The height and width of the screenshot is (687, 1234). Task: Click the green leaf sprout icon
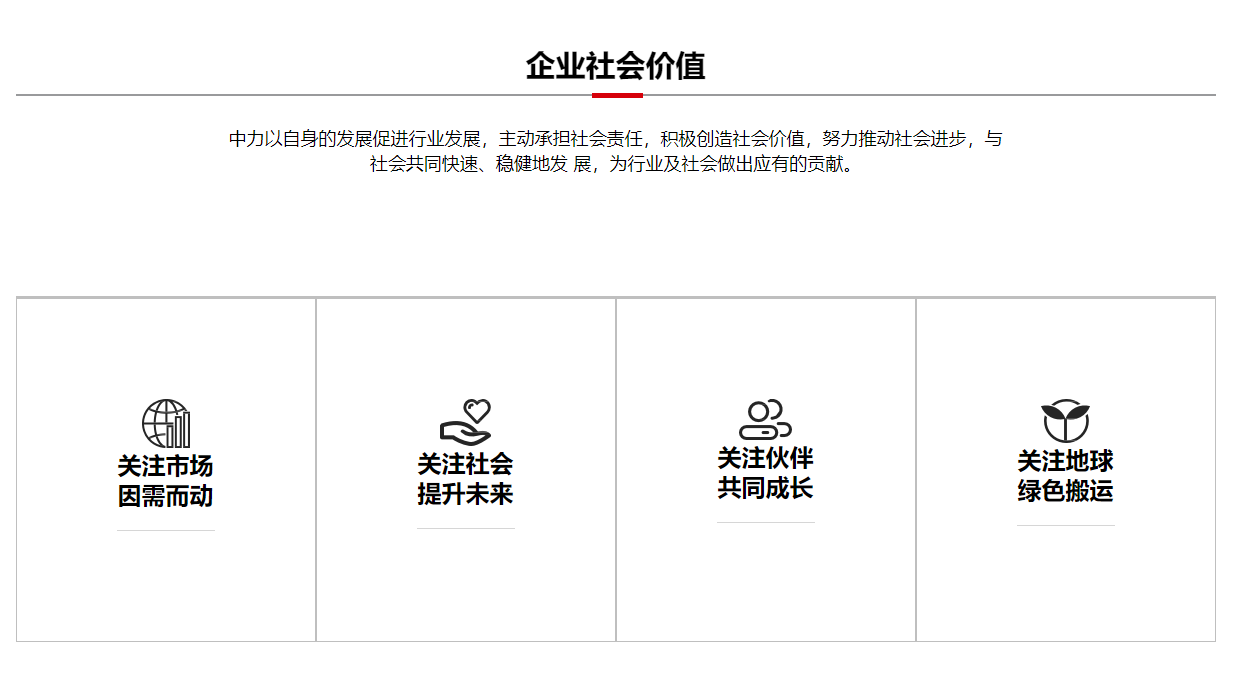pyautogui.click(x=1065, y=421)
